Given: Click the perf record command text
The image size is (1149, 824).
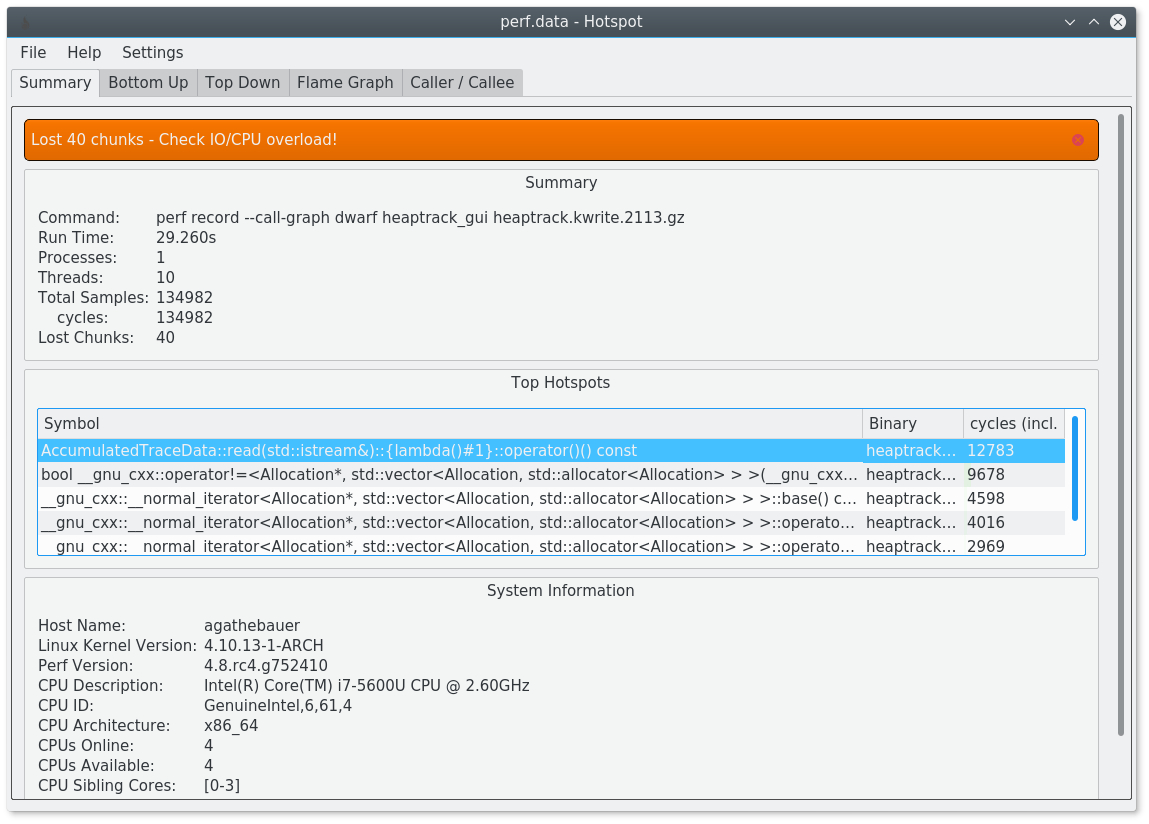Looking at the screenshot, I should coord(420,218).
